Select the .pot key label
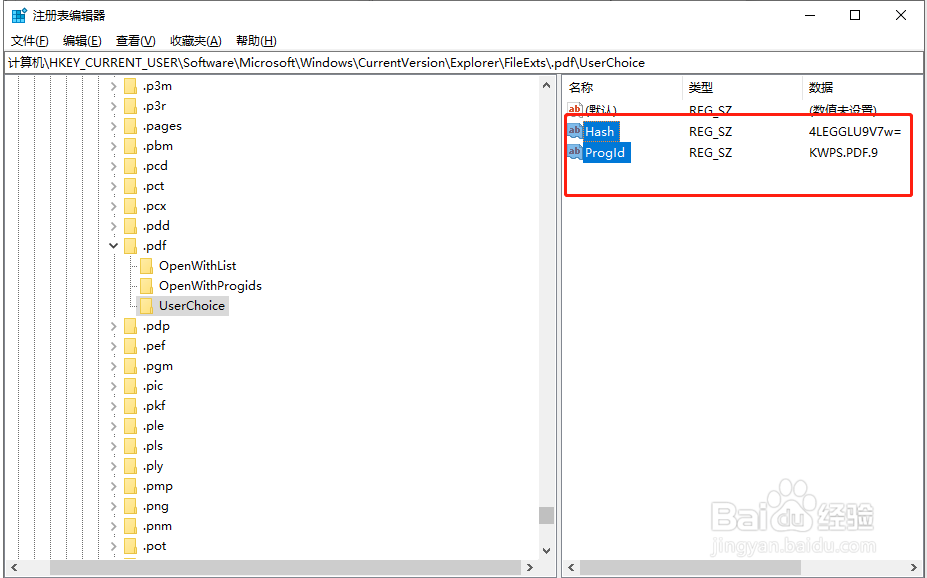The height and width of the screenshot is (578, 927). click(154, 546)
